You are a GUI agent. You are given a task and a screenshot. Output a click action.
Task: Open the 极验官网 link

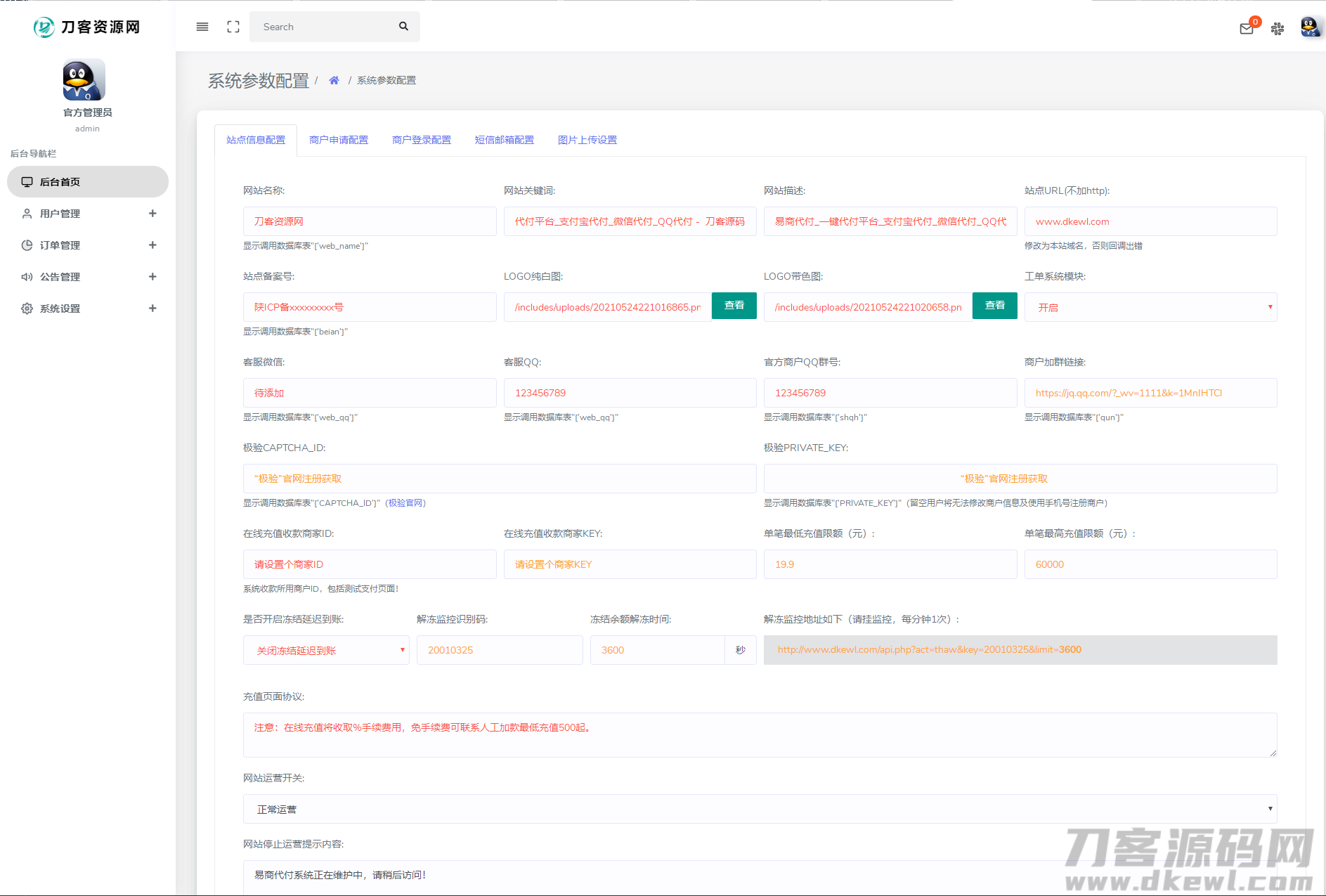405,503
